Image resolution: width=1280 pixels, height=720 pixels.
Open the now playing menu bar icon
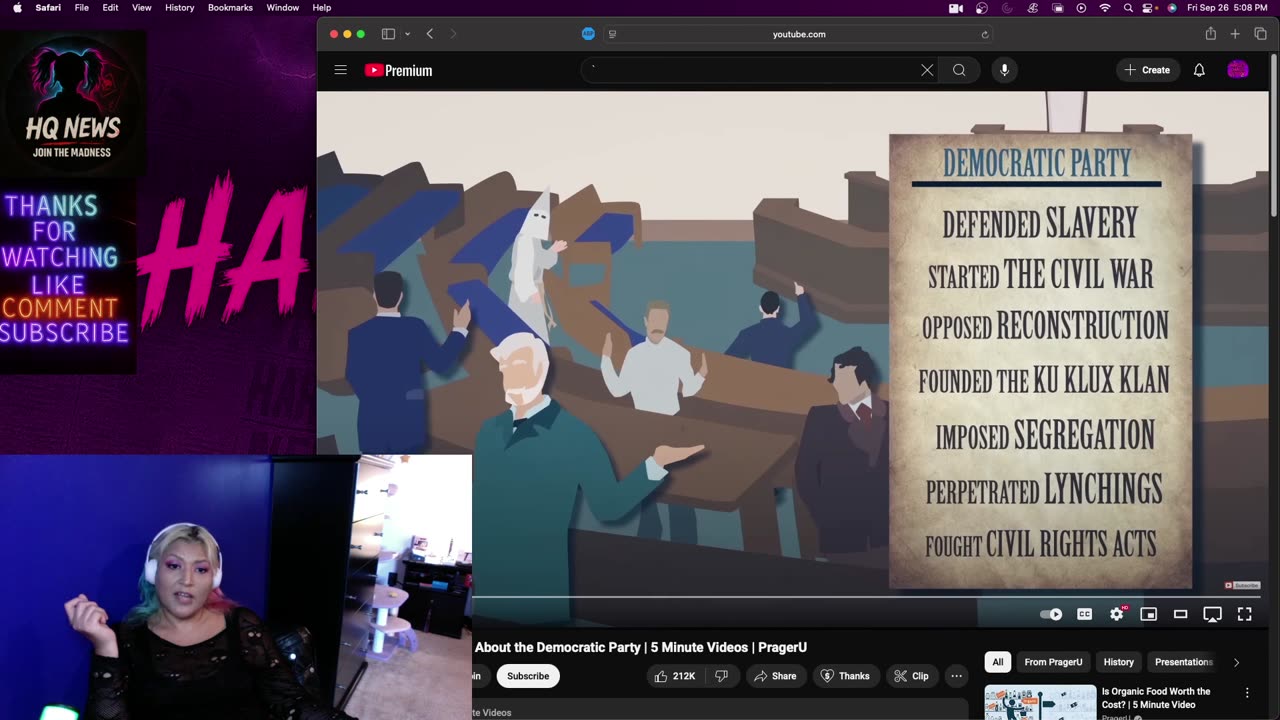pyautogui.click(x=1081, y=8)
